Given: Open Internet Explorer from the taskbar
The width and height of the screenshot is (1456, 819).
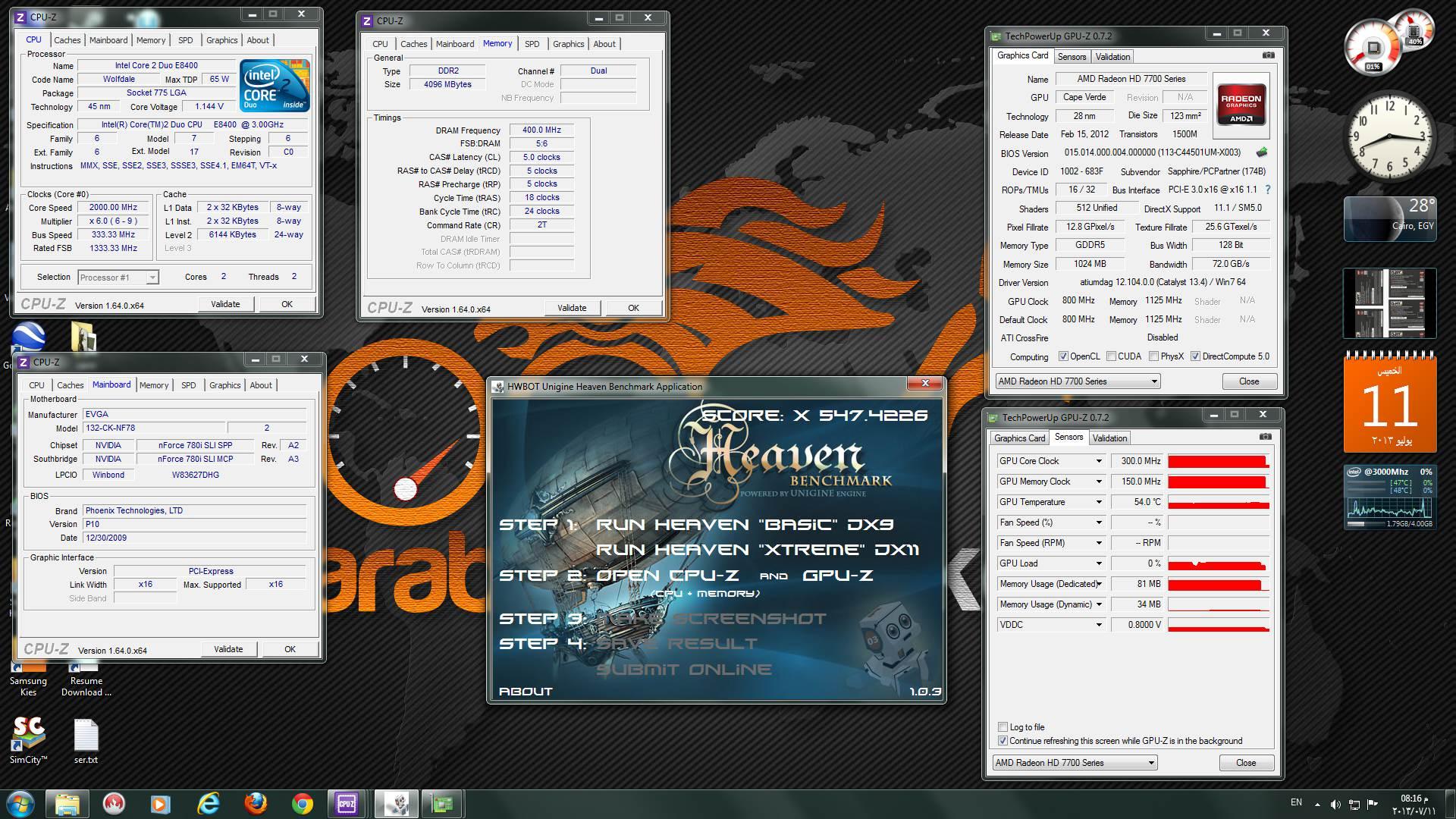Looking at the screenshot, I should click(x=208, y=803).
